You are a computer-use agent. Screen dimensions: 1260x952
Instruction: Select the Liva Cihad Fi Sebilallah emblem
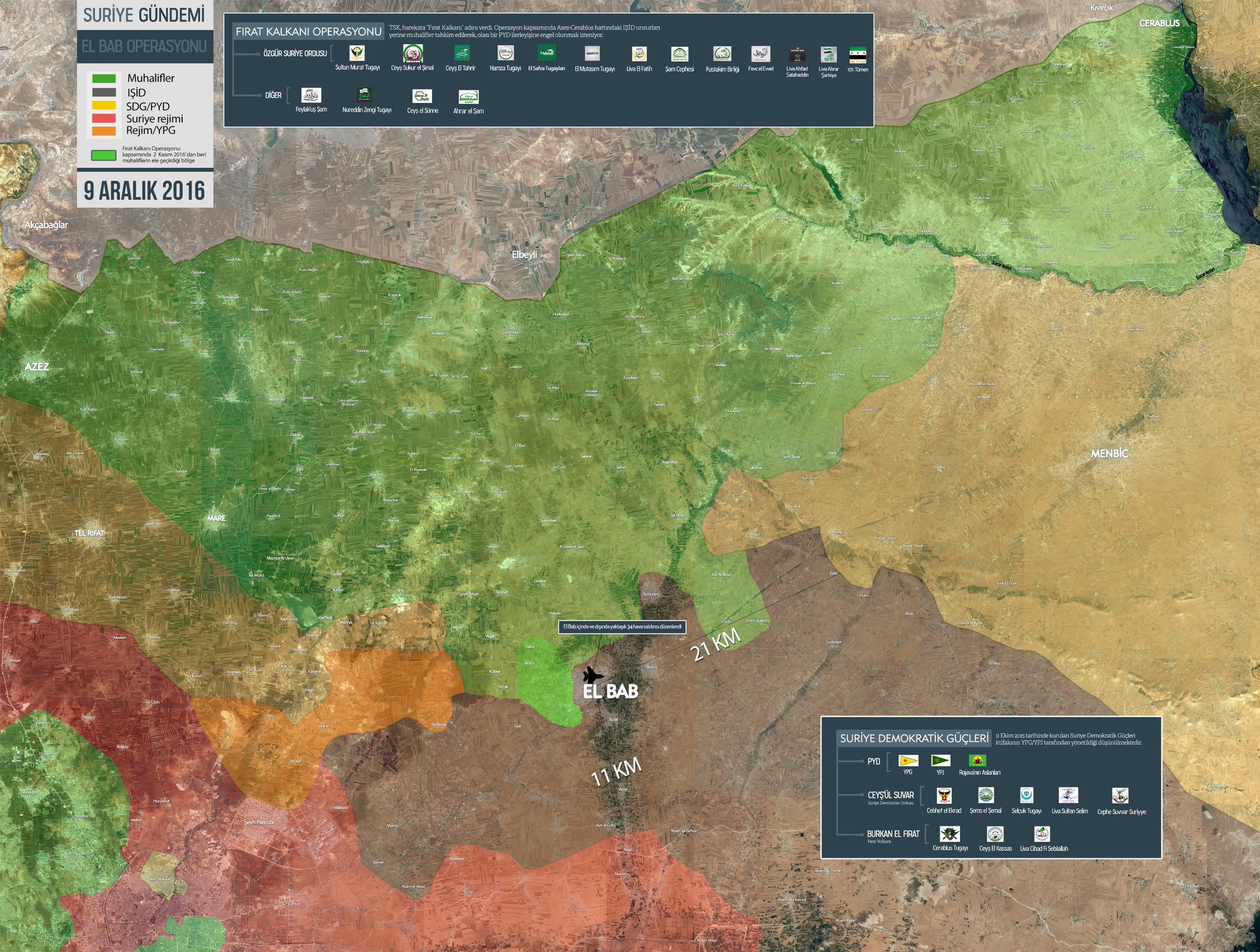[x=1042, y=834]
